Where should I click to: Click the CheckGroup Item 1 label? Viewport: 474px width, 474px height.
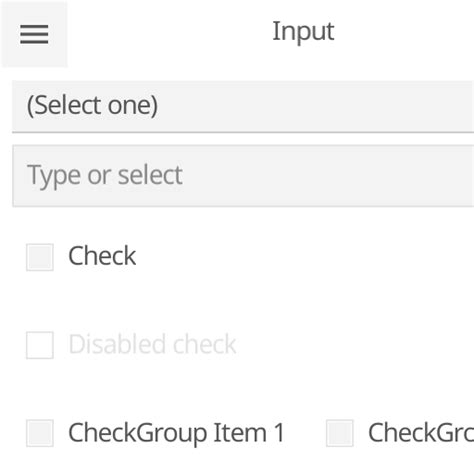176,433
